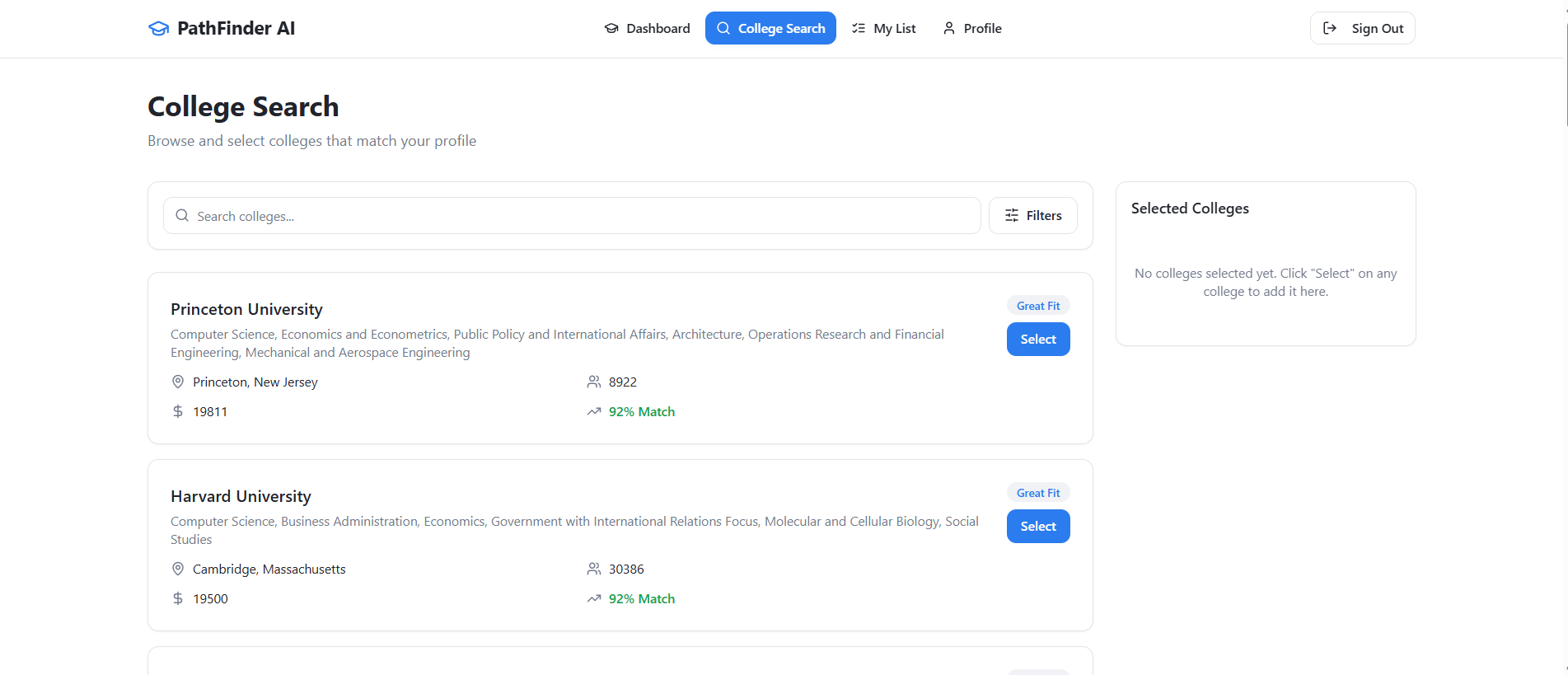Screen dimensions: 1568x675
Task: Click the PathFinder AI brand name
Action: (x=236, y=28)
